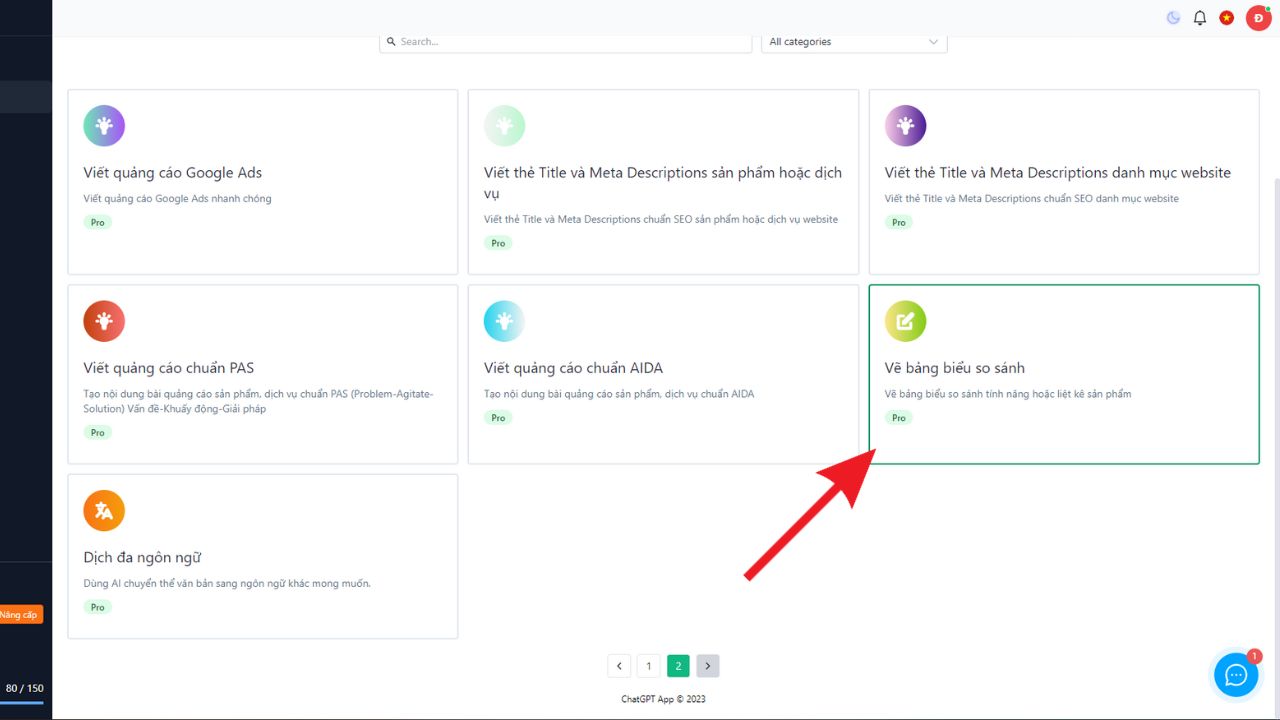Screen dimensions: 1280x720
Task: Open the Viết quảng cáo Google Ads title
Action: (173, 173)
